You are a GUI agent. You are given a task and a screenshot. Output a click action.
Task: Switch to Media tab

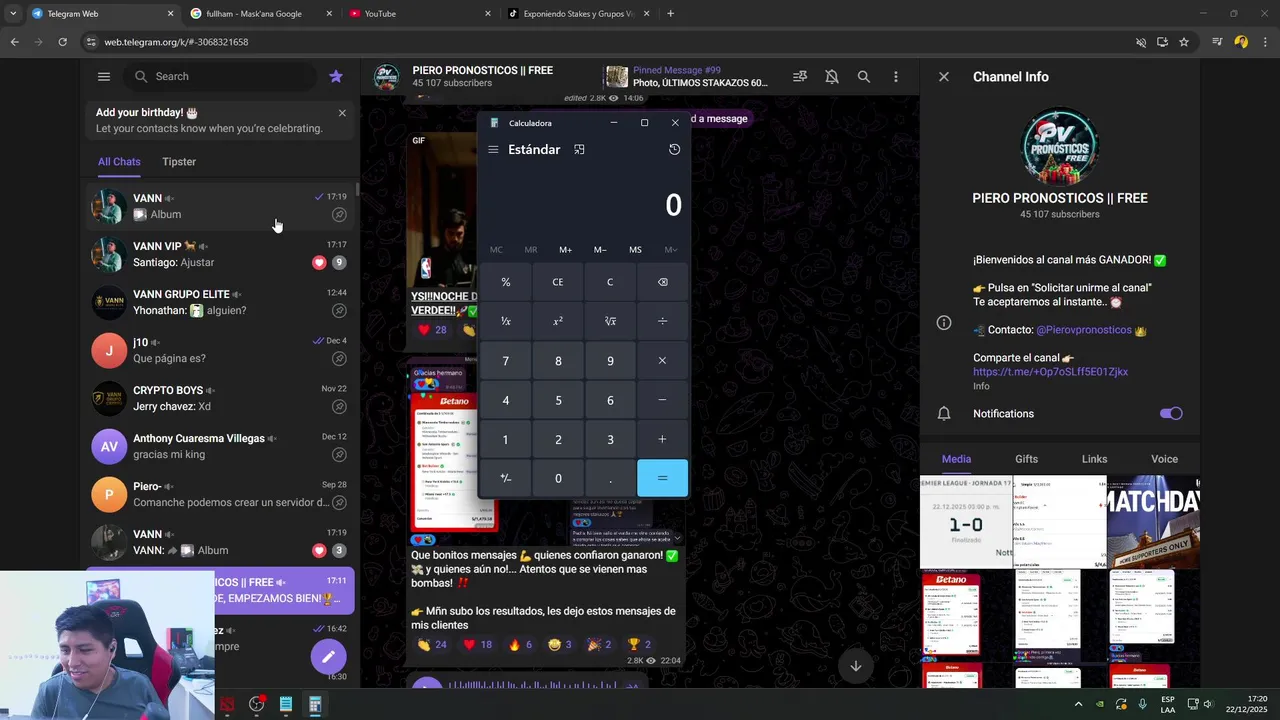coord(956,459)
